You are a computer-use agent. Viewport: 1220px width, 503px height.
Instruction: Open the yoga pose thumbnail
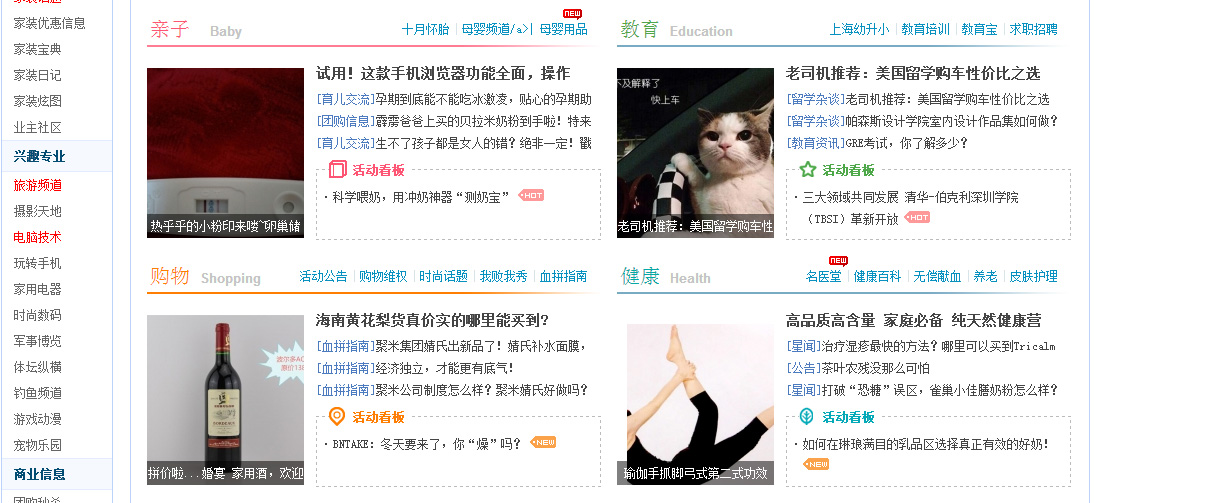[695, 400]
